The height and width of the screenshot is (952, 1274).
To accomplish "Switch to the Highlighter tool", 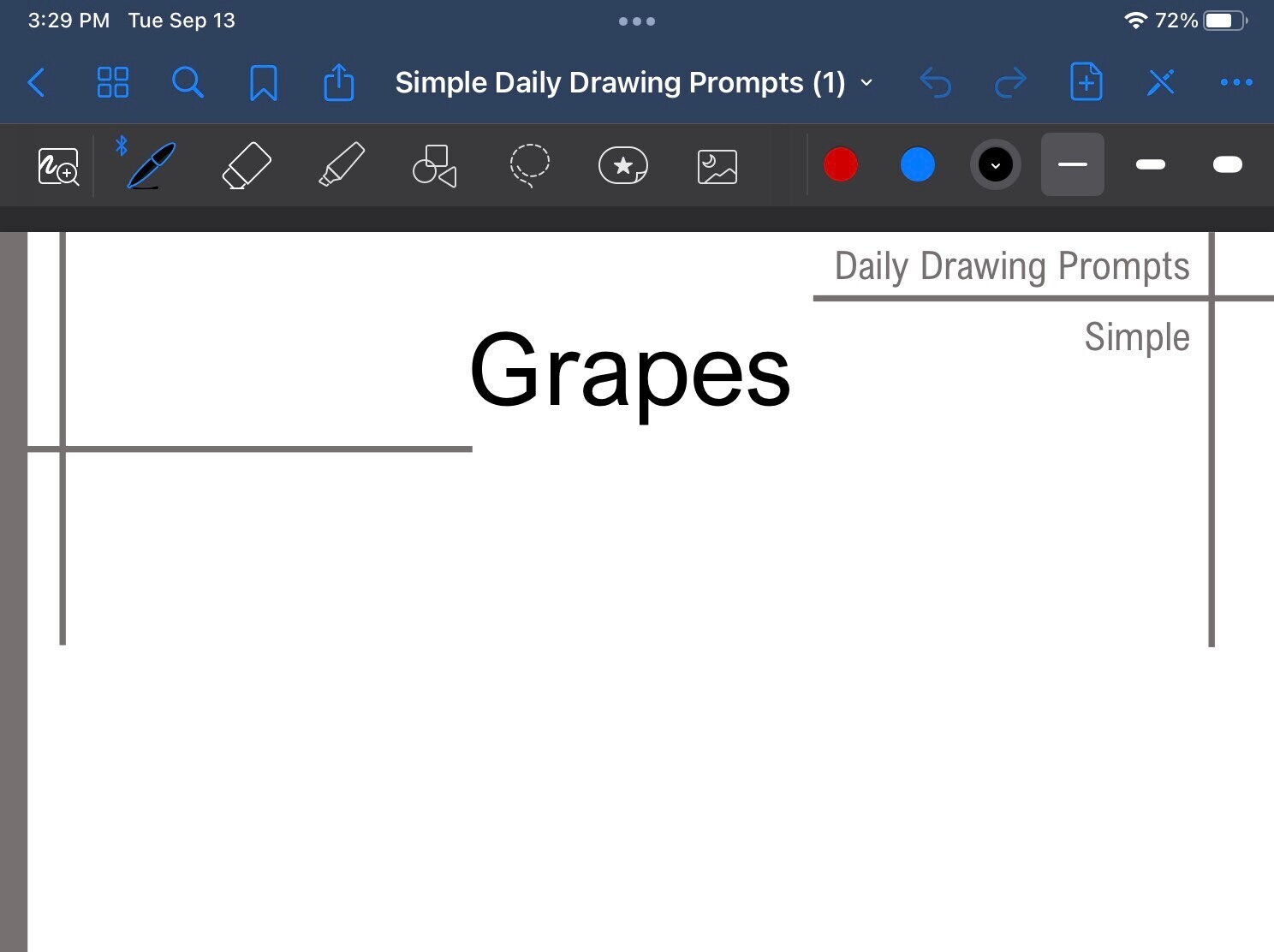I will tap(340, 164).
